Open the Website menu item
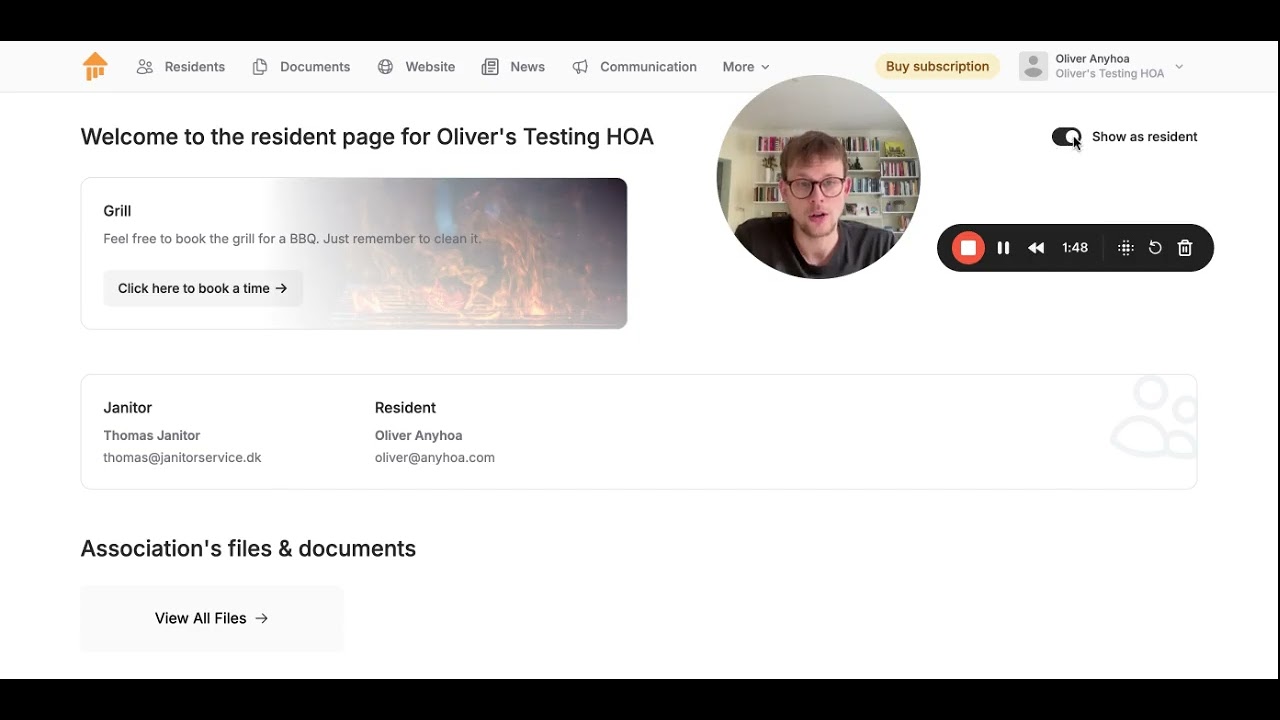The image size is (1280, 720). pos(416,67)
